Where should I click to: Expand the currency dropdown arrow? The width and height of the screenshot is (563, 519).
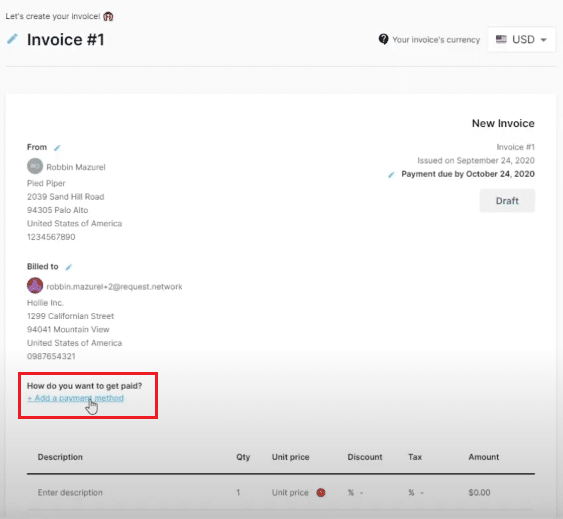pyautogui.click(x=544, y=40)
